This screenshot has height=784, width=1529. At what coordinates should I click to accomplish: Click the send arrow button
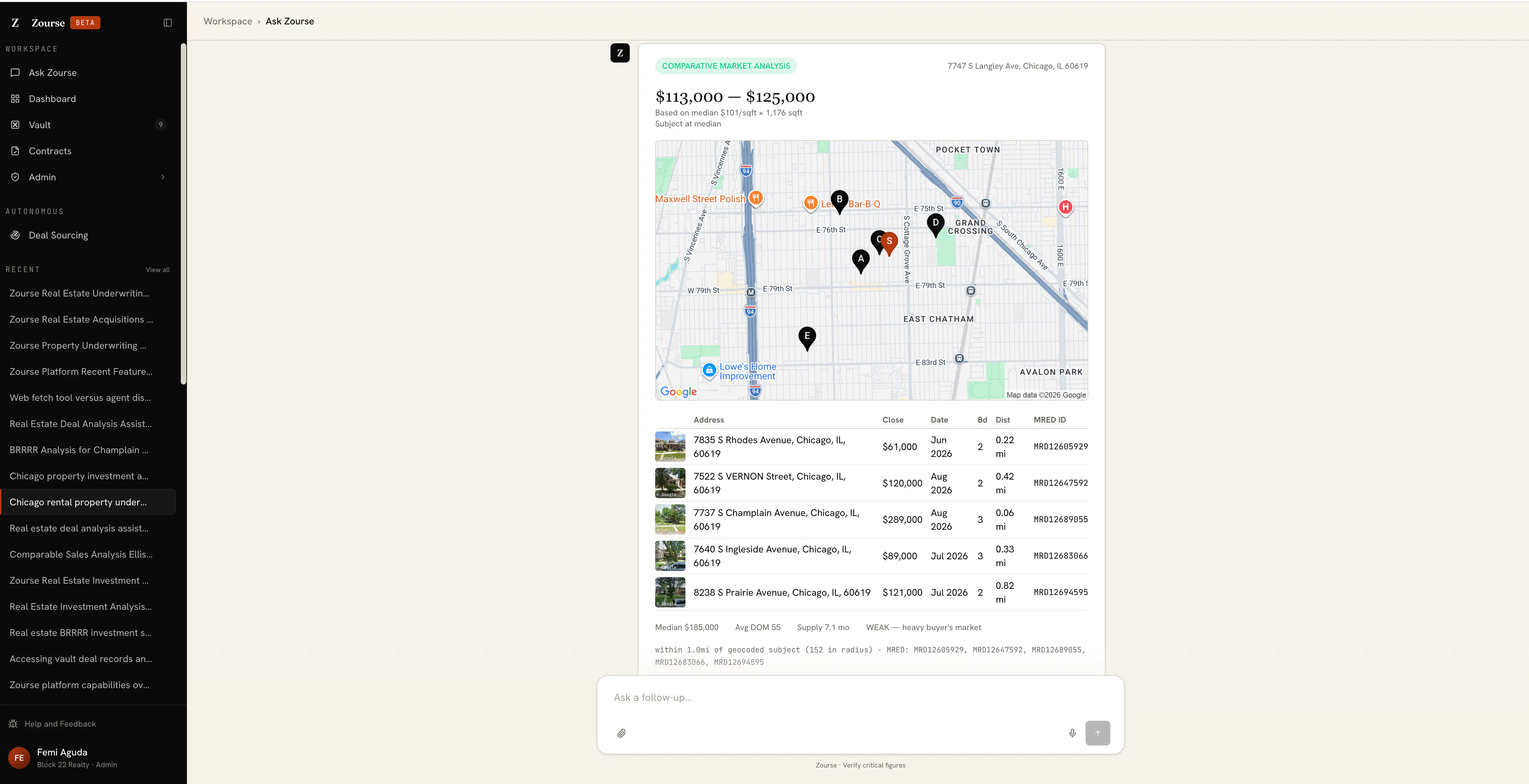1098,733
